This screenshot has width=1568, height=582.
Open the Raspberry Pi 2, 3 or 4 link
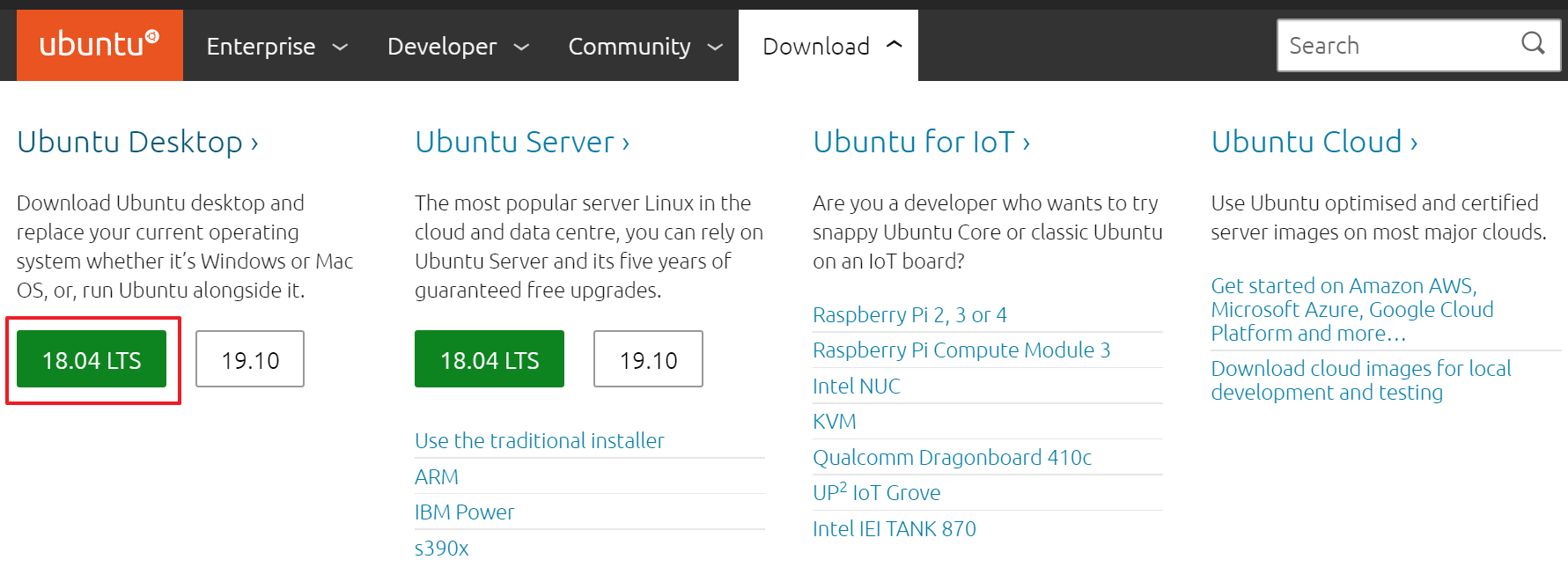[x=909, y=314]
